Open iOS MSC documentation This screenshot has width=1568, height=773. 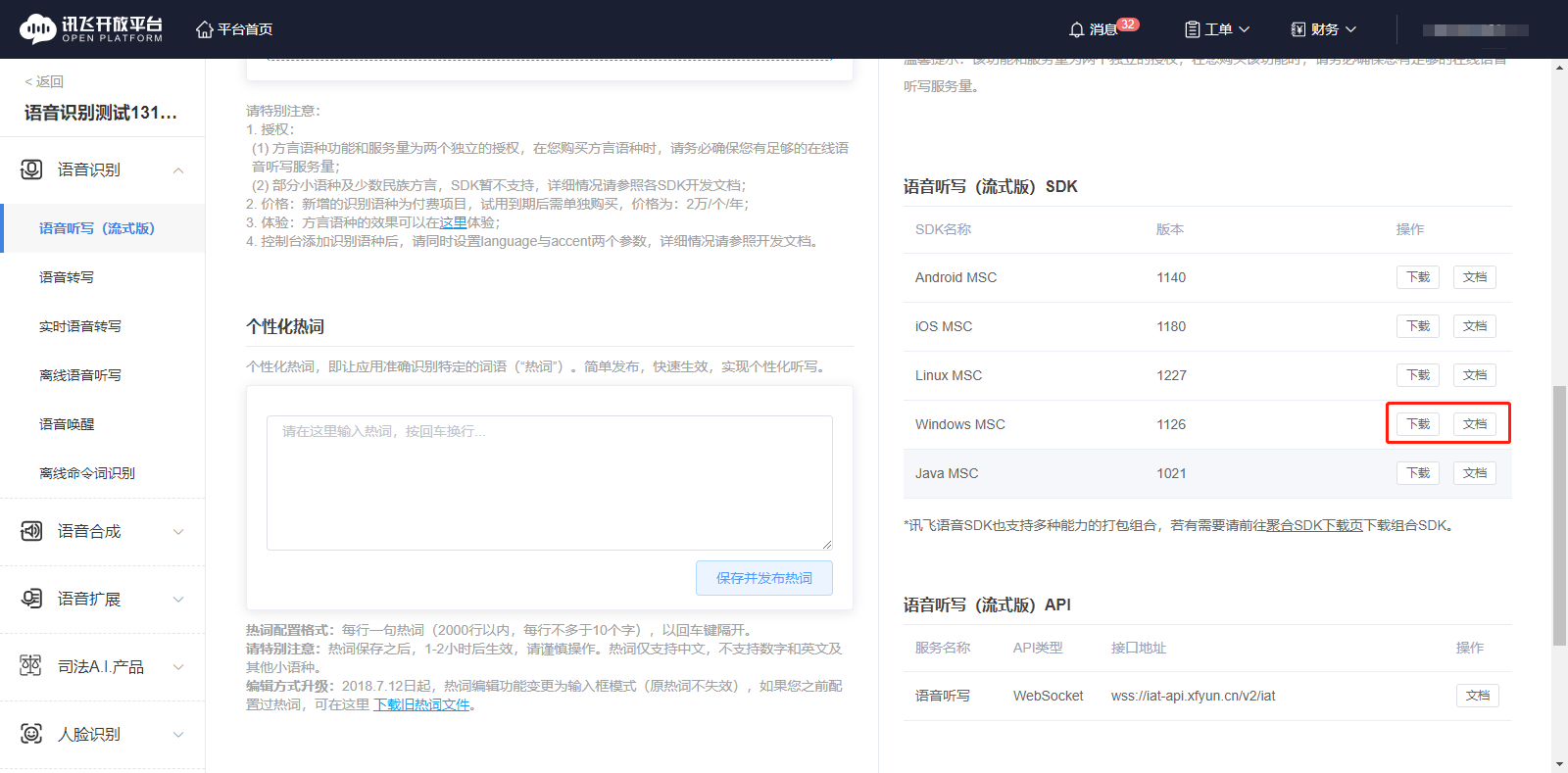tap(1475, 326)
